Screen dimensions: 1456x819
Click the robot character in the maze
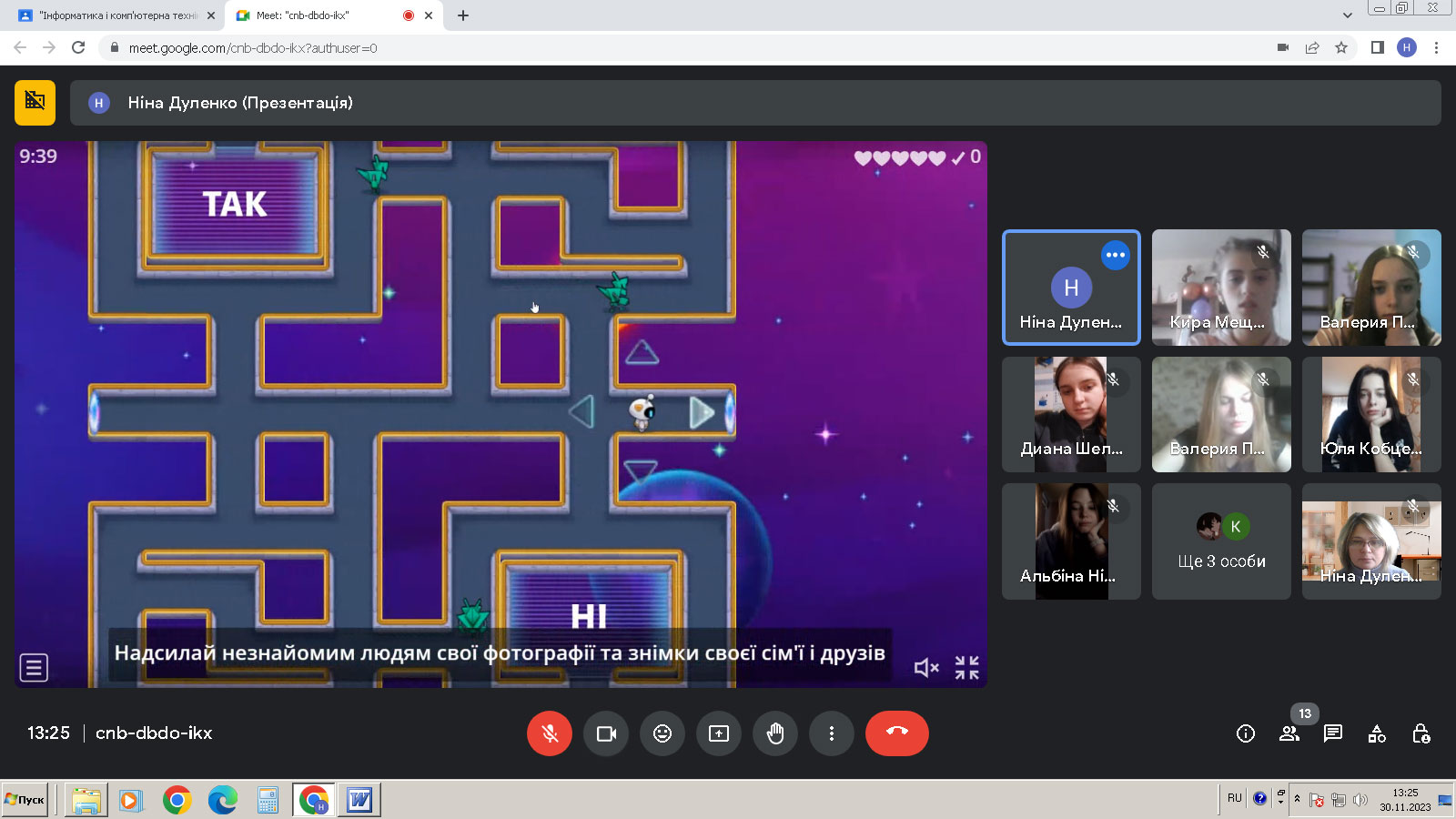[642, 411]
